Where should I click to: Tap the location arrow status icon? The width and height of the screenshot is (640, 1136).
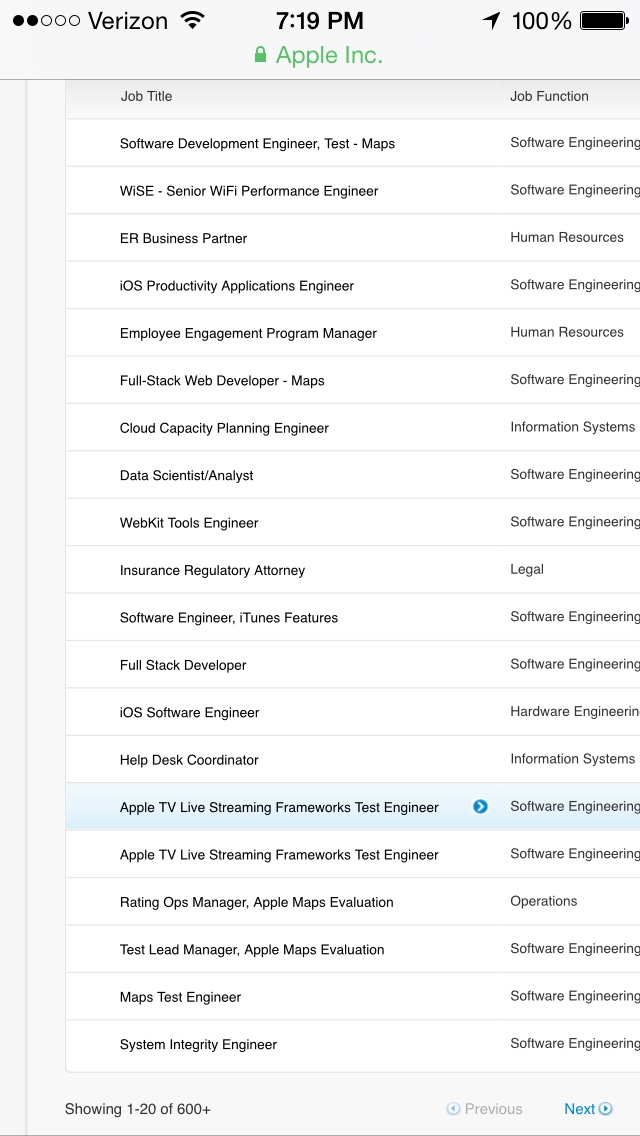491,20
